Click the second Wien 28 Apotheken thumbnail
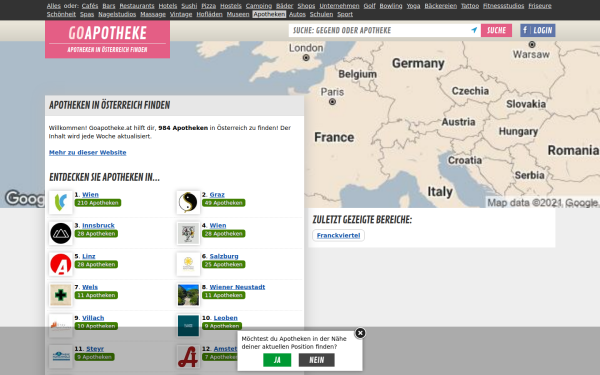 (x=188, y=233)
